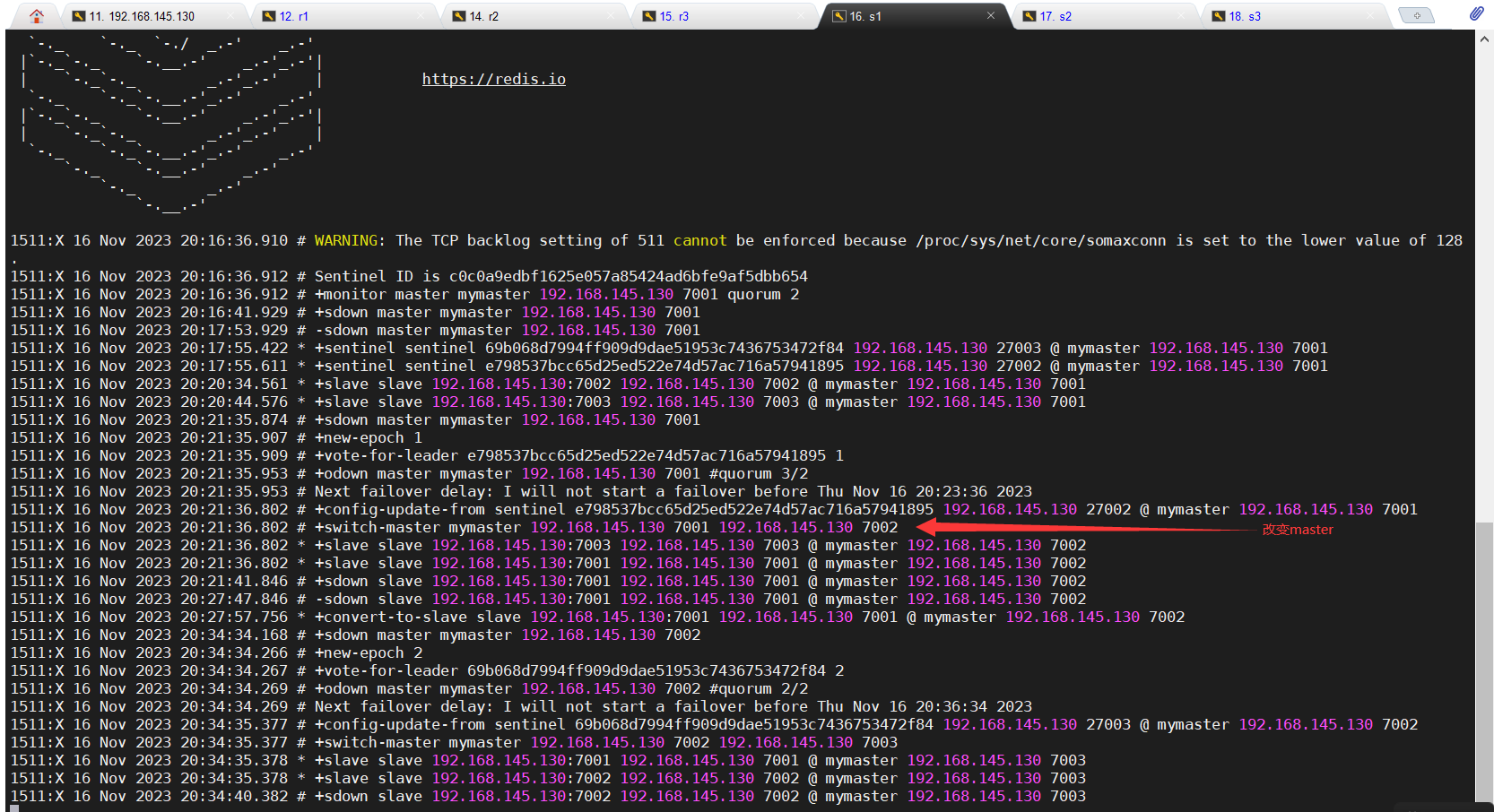Open the https://redis.io link
Viewport: 1494px width, 812px height.
[494, 79]
